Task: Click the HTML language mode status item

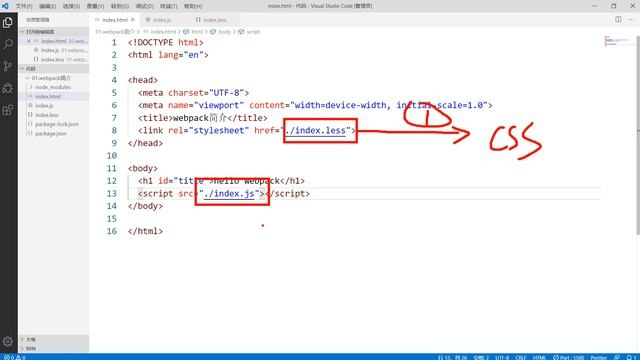Action: 539,357
